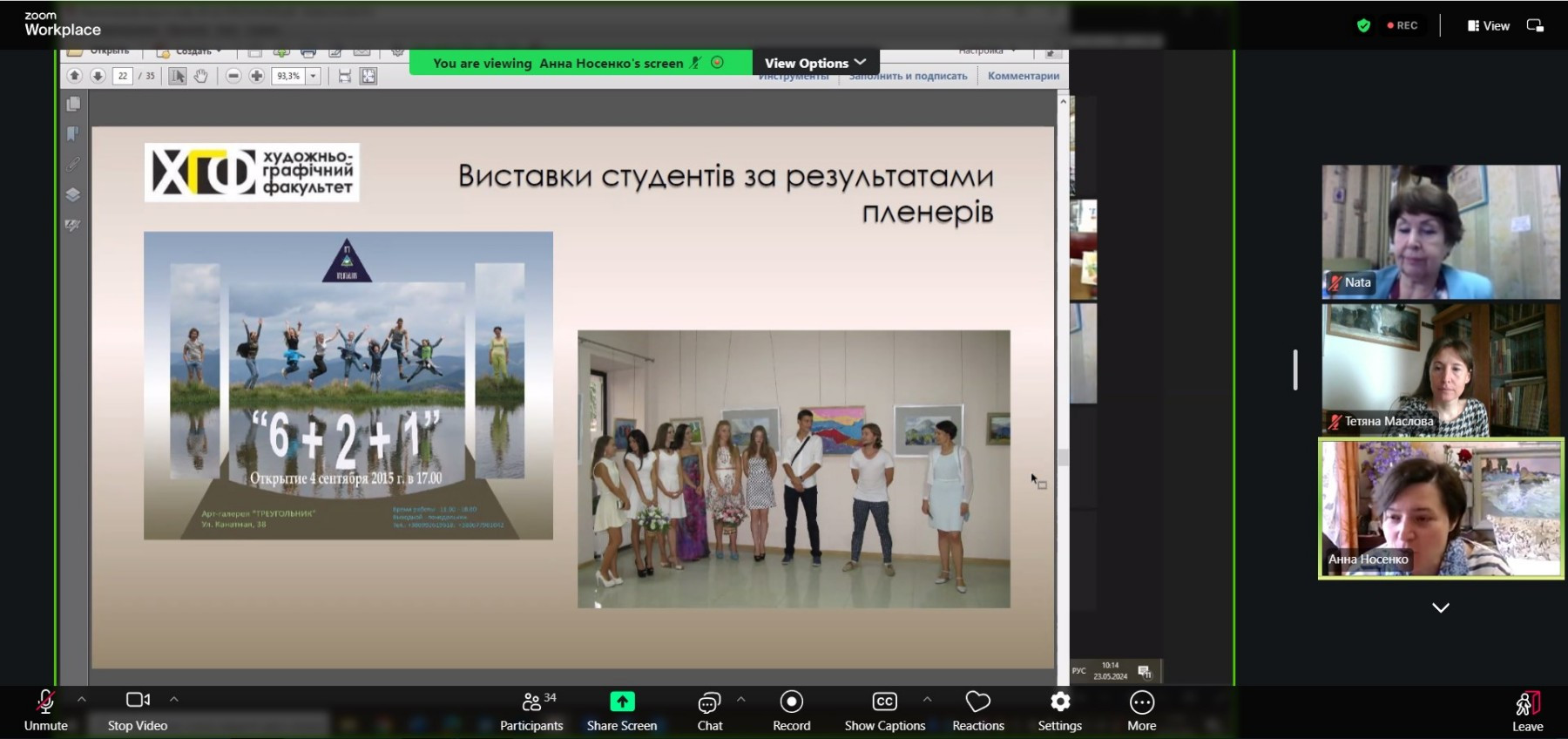
Task: Open the View layout menu
Action: [1488, 26]
